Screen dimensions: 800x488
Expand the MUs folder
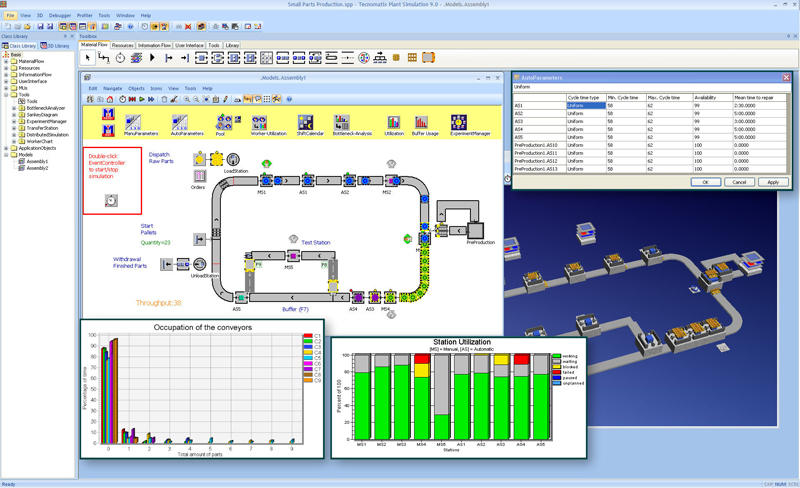[6, 88]
